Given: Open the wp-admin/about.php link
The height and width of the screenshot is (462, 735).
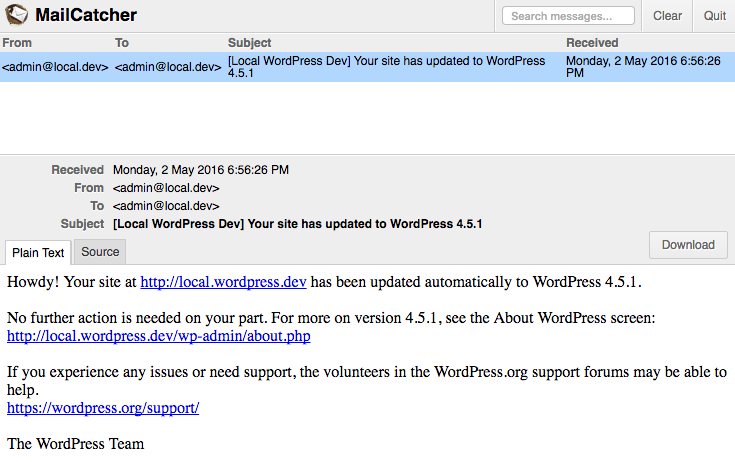Looking at the screenshot, I should [158, 336].
